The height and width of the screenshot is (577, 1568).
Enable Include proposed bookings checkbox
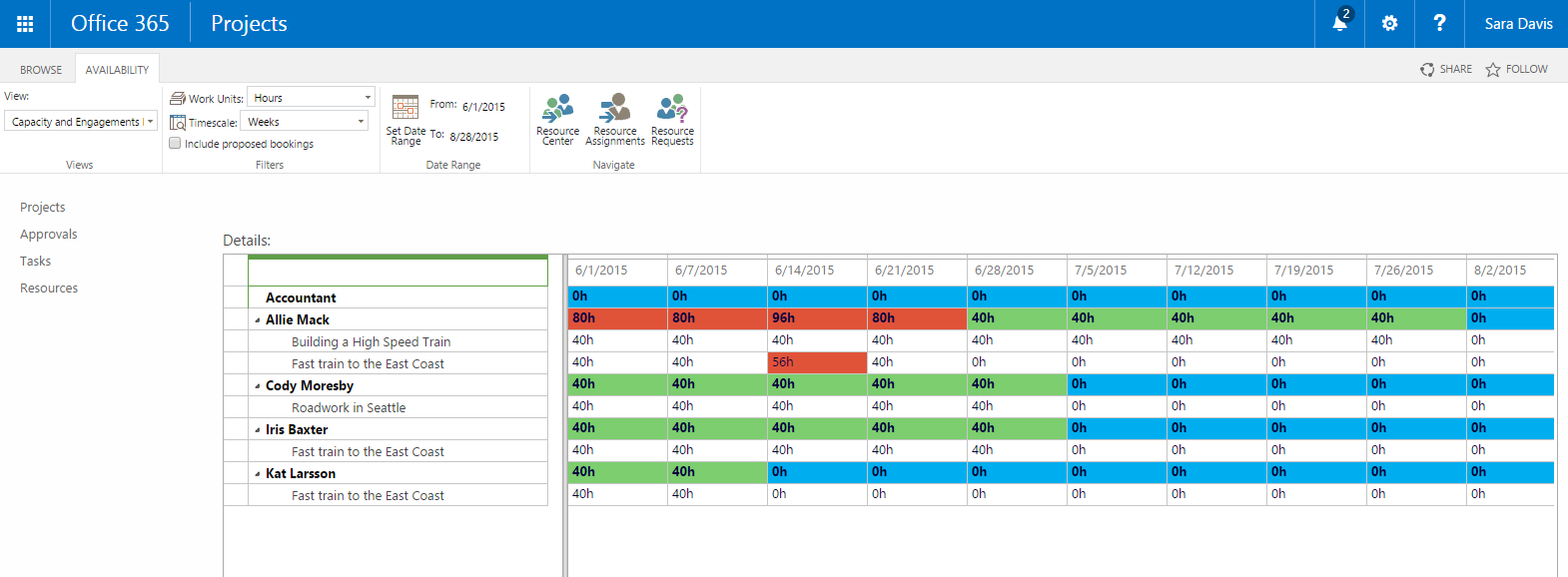176,144
